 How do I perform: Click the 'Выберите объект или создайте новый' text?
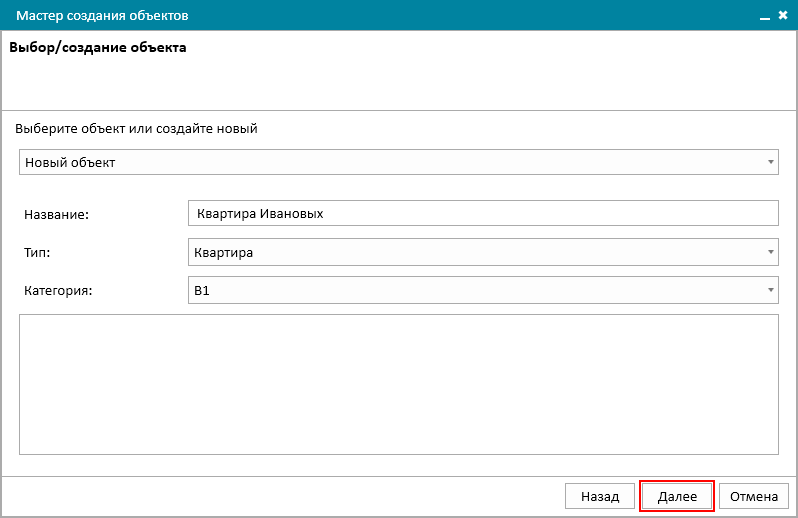136,129
